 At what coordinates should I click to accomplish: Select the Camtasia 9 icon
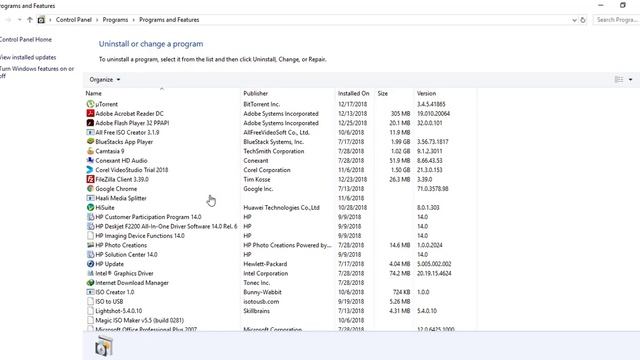coord(90,151)
